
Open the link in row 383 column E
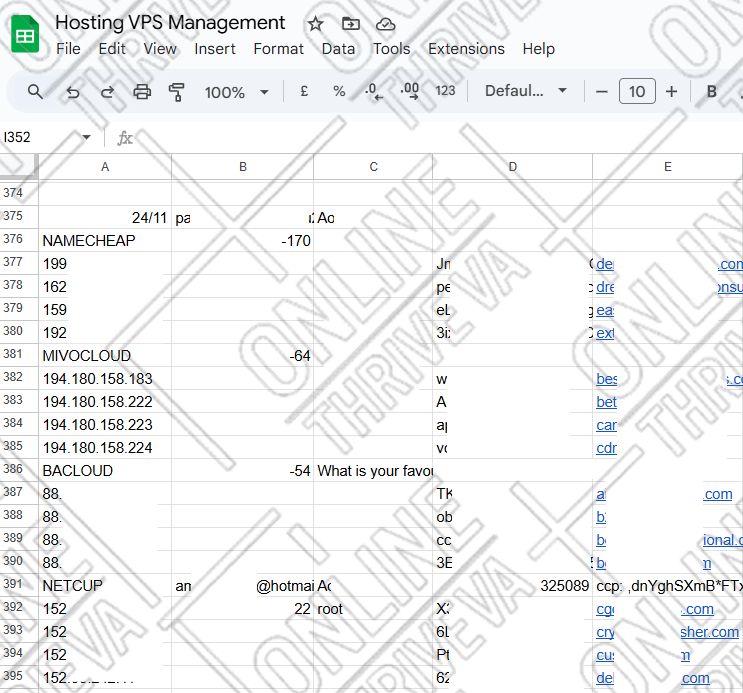click(606, 402)
